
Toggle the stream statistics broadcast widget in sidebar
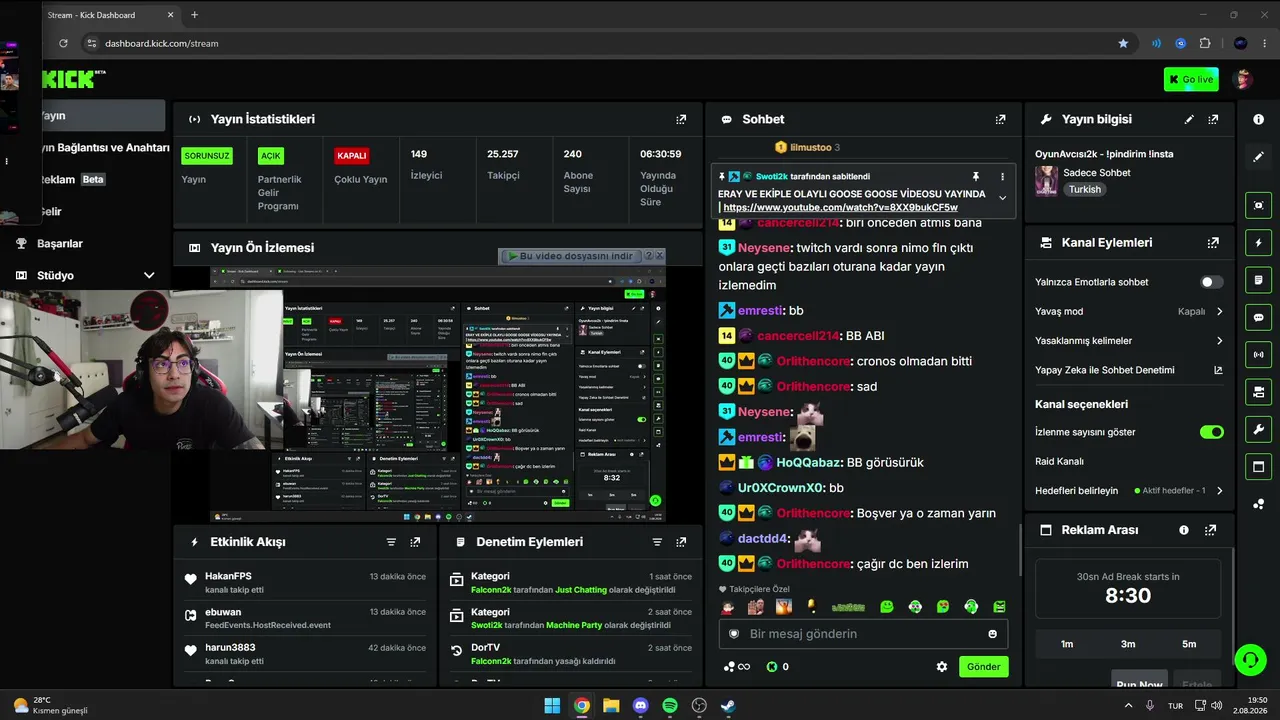pos(1258,354)
